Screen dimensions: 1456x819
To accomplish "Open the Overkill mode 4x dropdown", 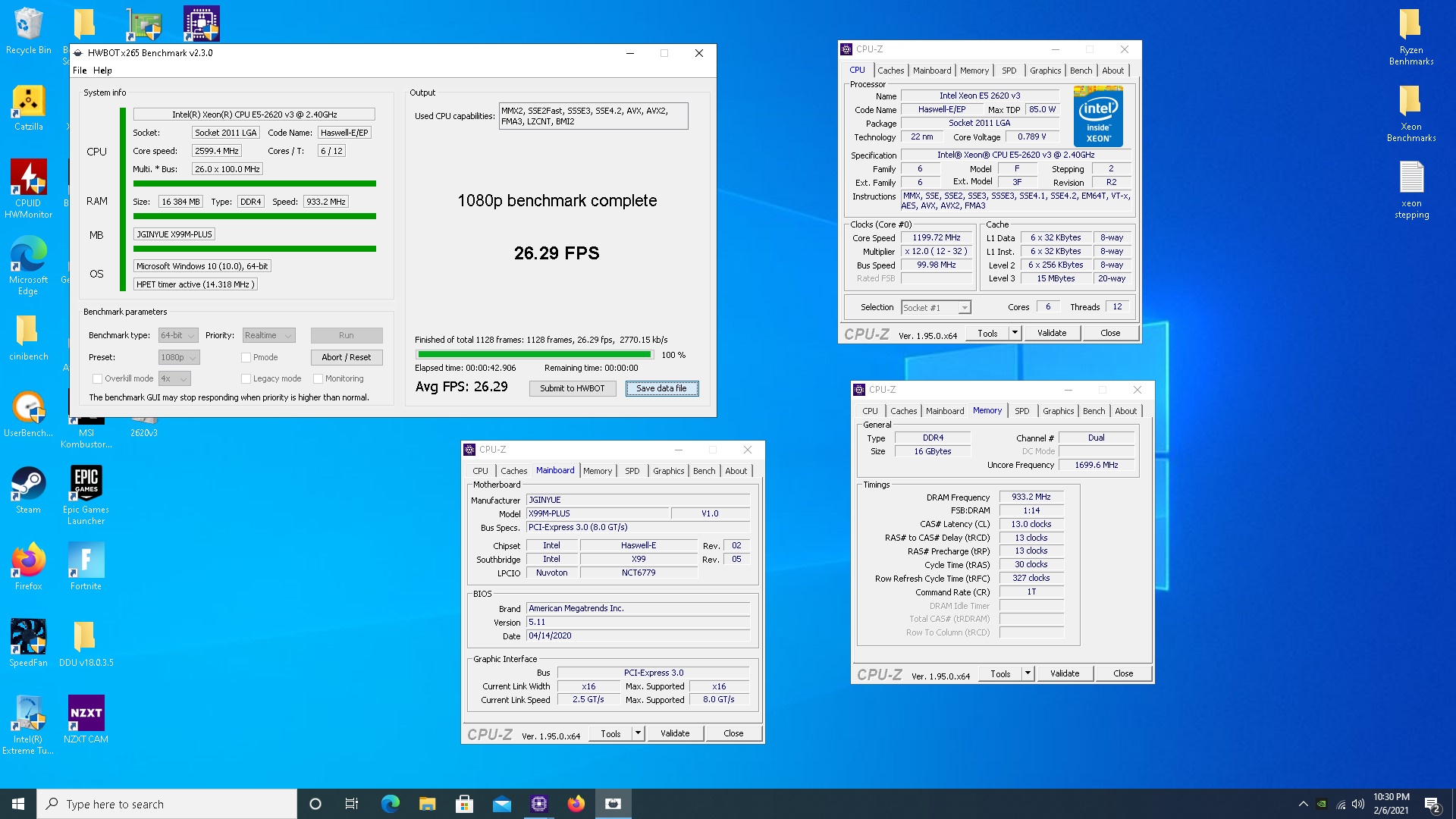I will point(174,378).
